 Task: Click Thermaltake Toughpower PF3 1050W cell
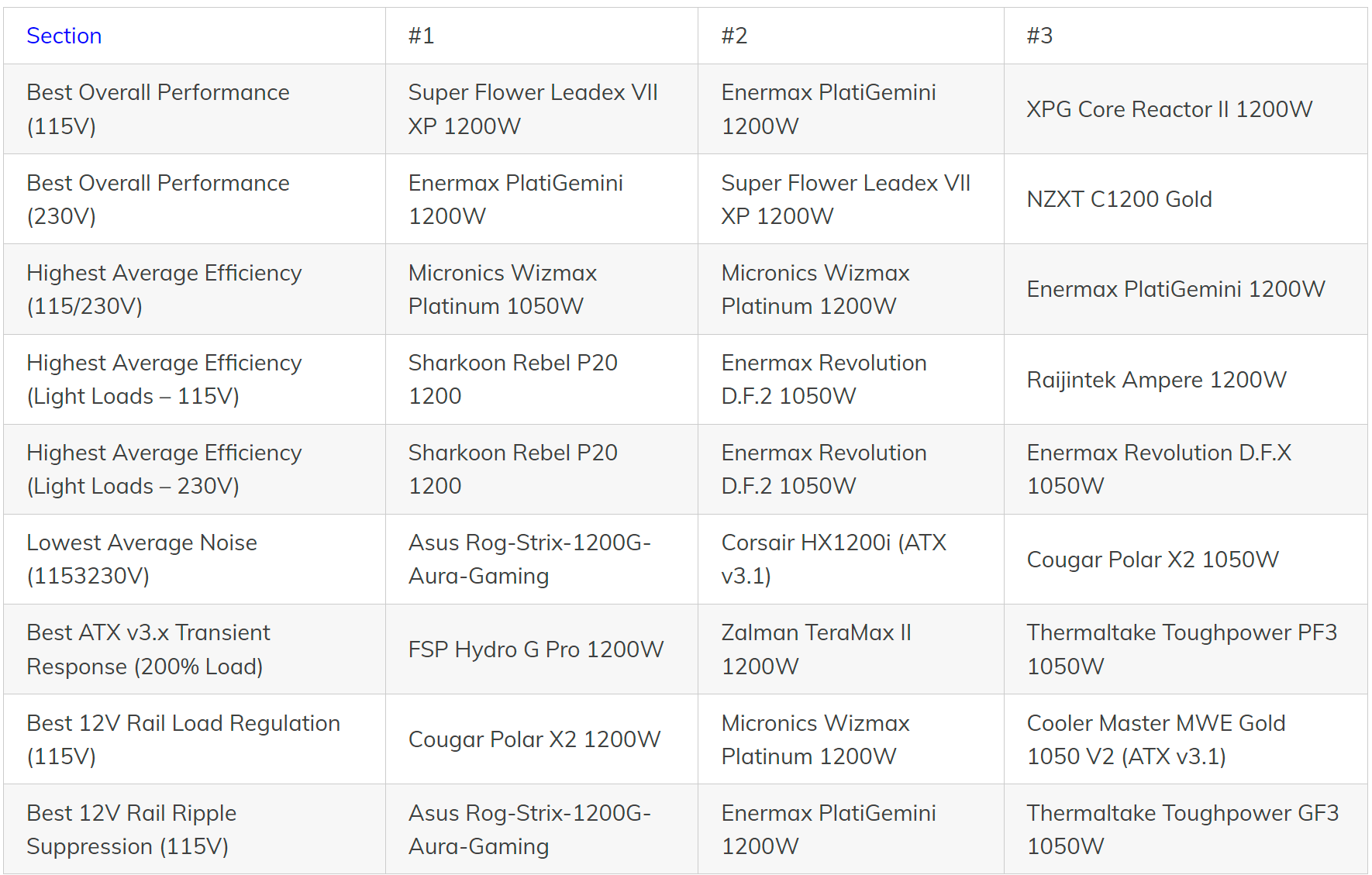(1181, 649)
